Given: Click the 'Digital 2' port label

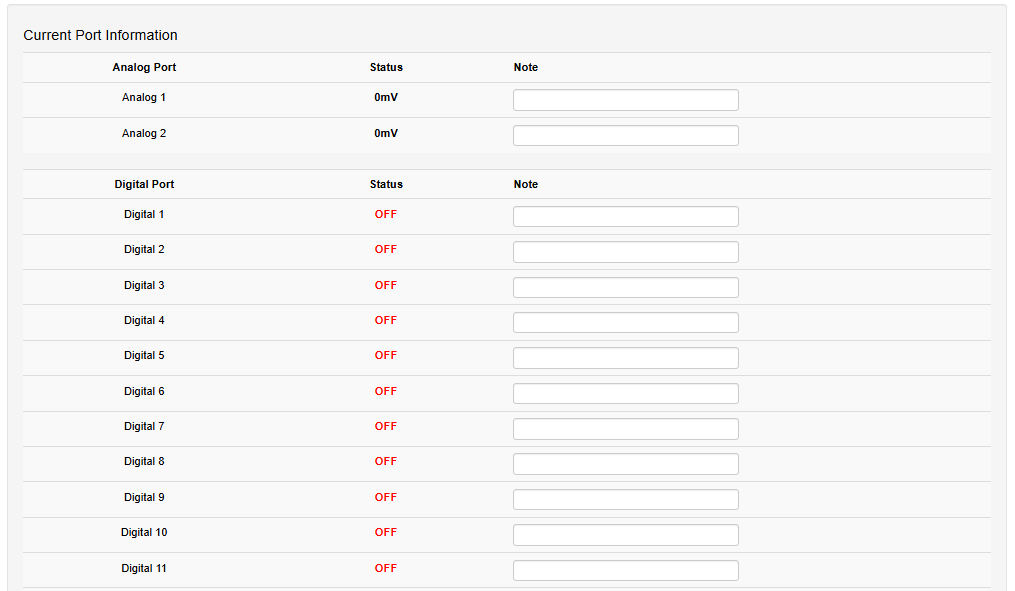Looking at the screenshot, I should click(144, 249).
